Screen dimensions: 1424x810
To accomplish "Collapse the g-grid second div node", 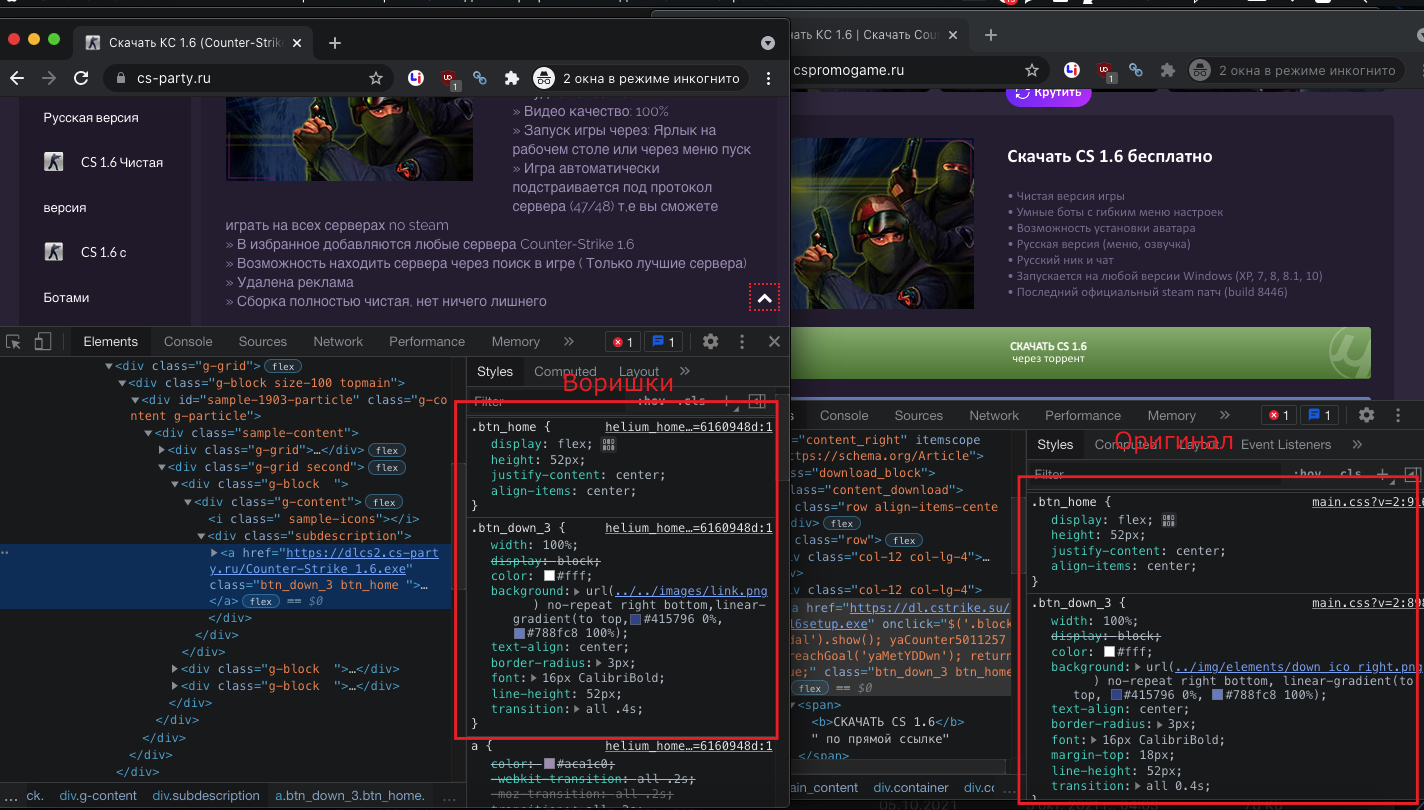I will click(162, 468).
